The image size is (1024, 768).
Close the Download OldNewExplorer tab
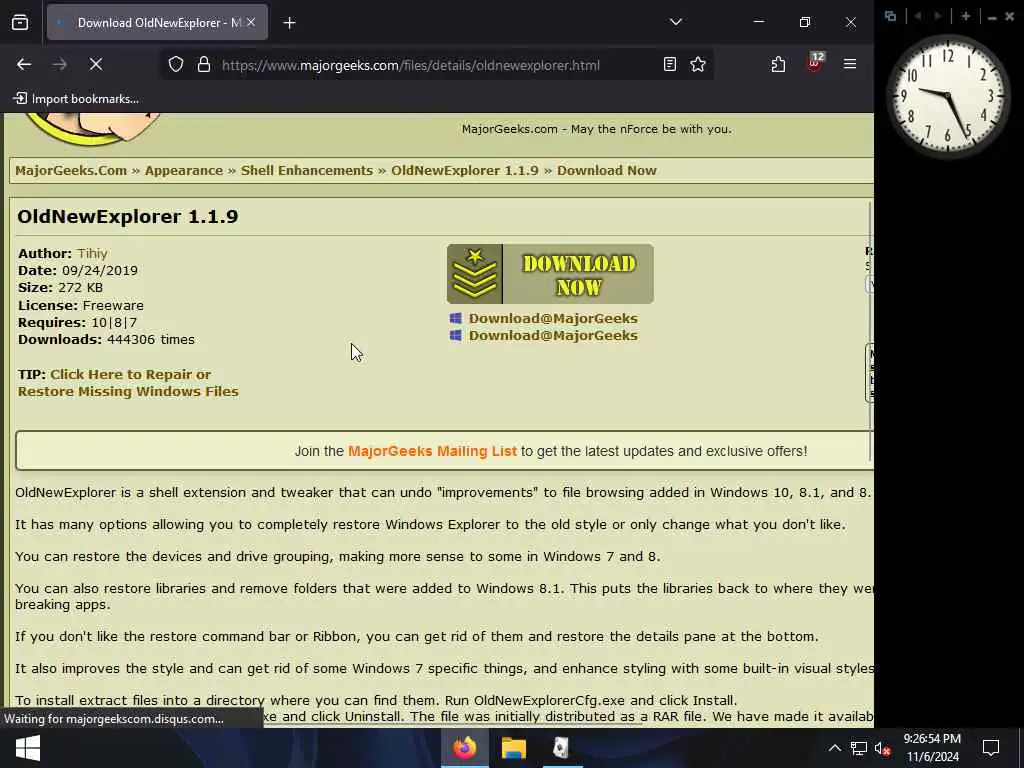(x=251, y=22)
